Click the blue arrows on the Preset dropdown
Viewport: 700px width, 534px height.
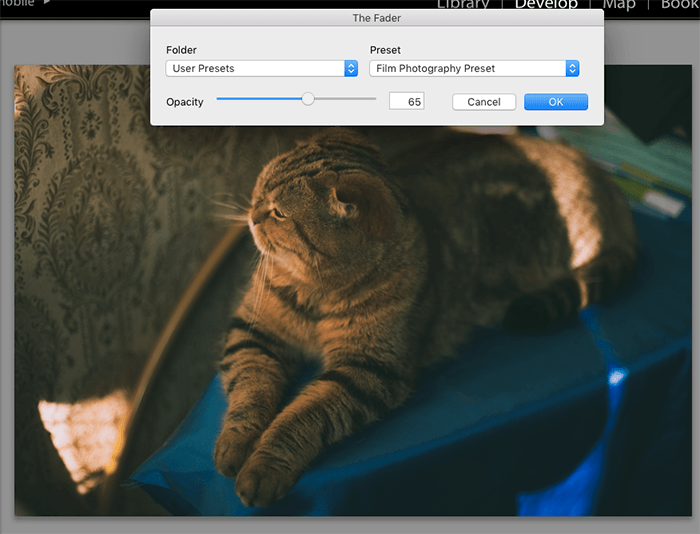click(x=572, y=69)
